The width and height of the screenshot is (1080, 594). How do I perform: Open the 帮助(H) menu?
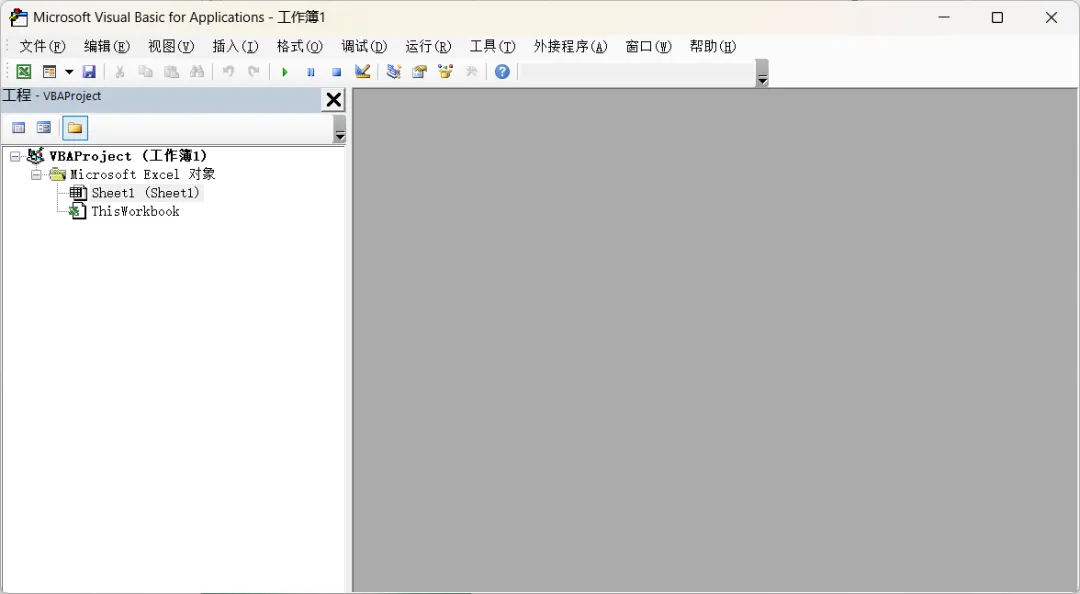[713, 46]
